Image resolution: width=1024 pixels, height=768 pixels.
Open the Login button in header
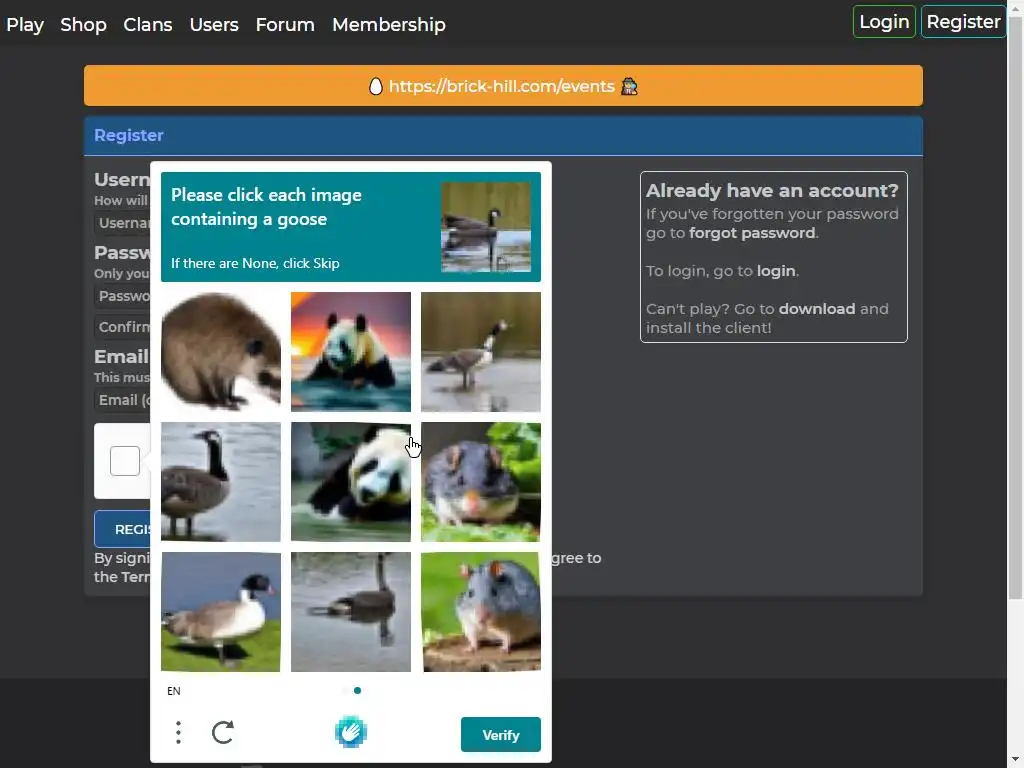tap(884, 22)
